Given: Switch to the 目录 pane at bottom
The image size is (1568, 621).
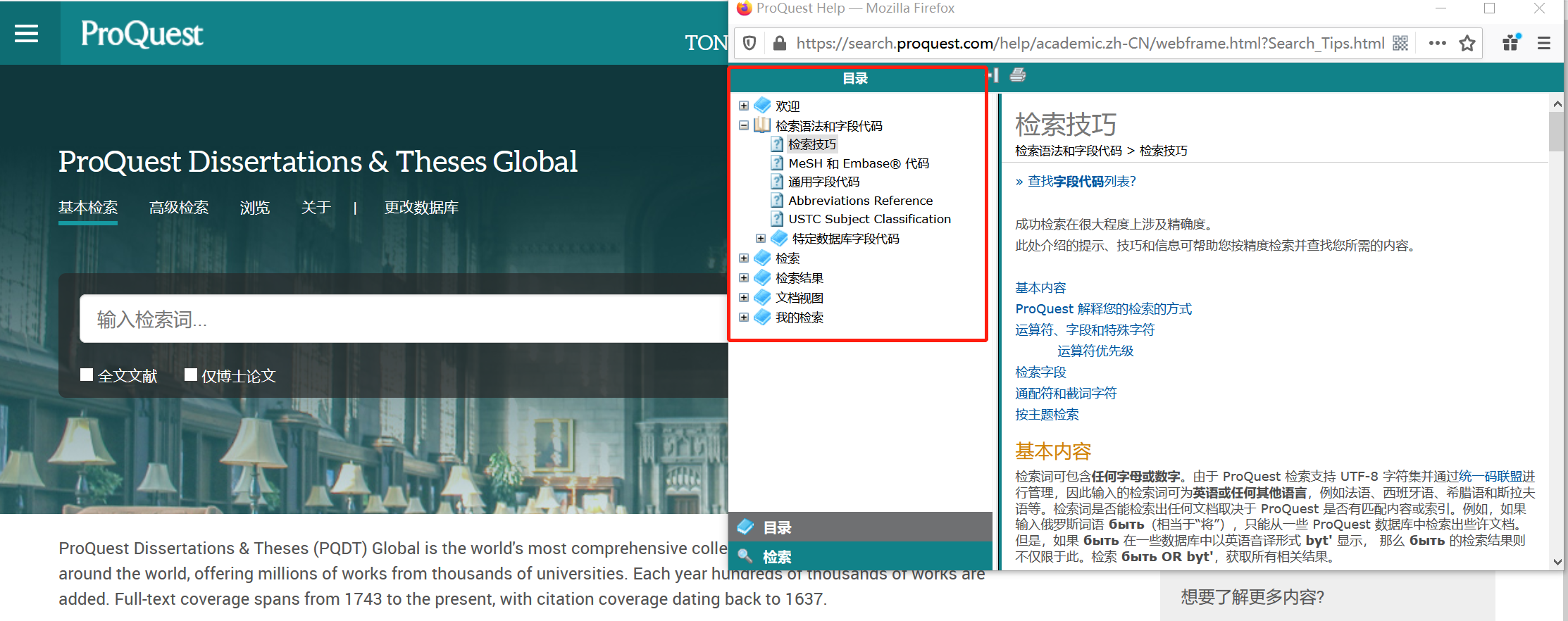Looking at the screenshot, I should tap(860, 527).
